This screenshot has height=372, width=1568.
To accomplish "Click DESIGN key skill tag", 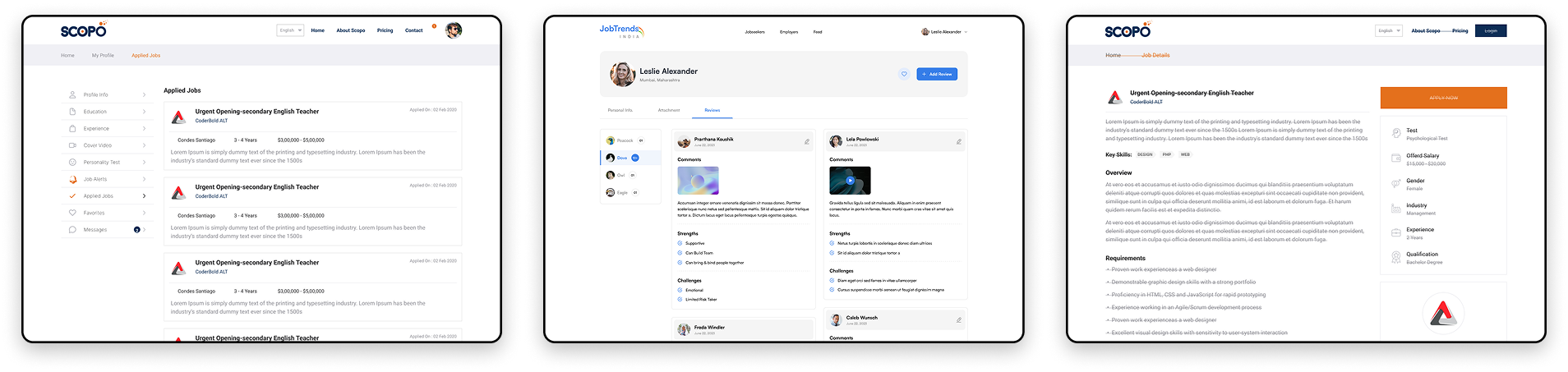I will coord(1145,154).
